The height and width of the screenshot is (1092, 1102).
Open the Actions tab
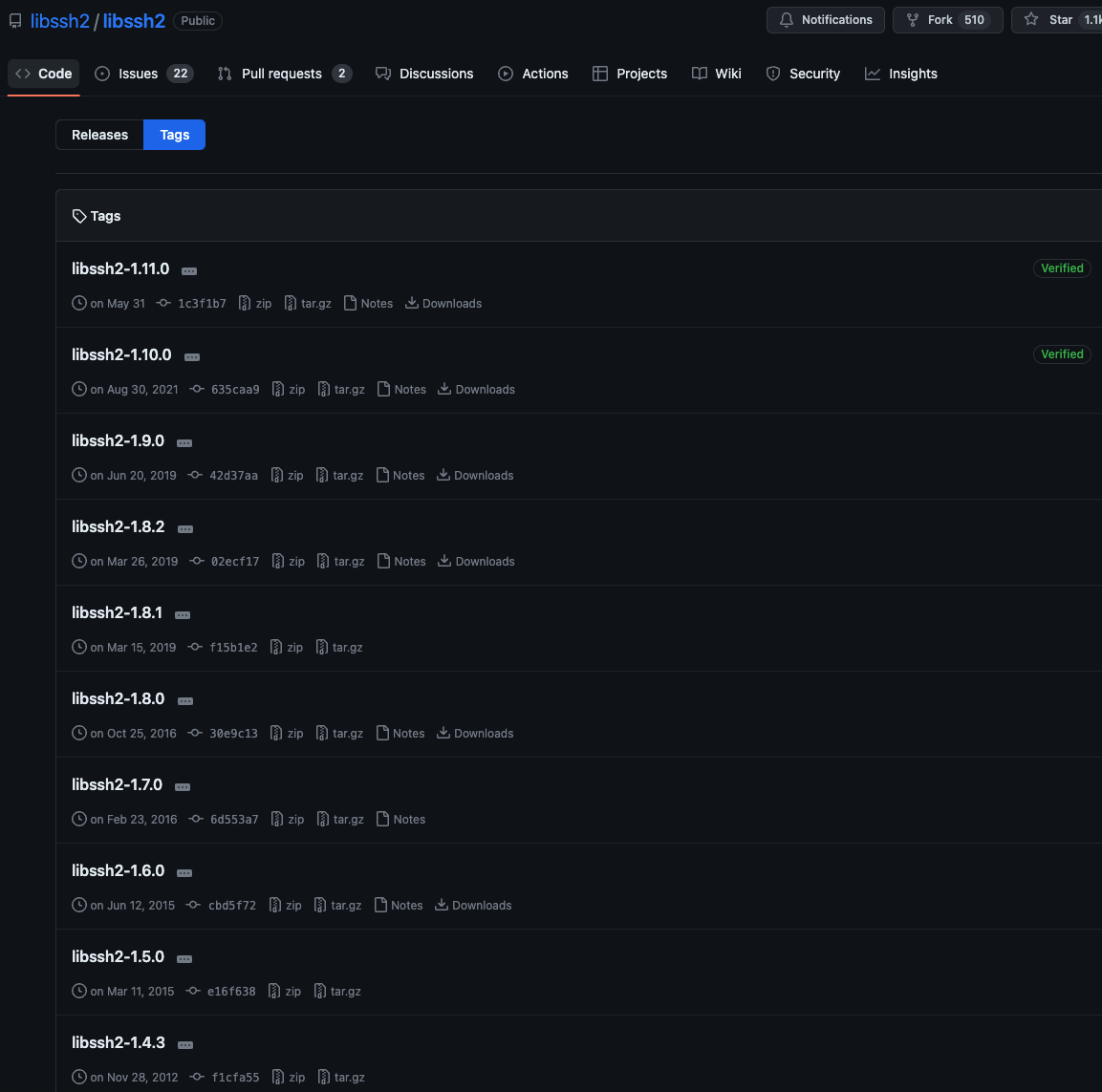(x=532, y=74)
